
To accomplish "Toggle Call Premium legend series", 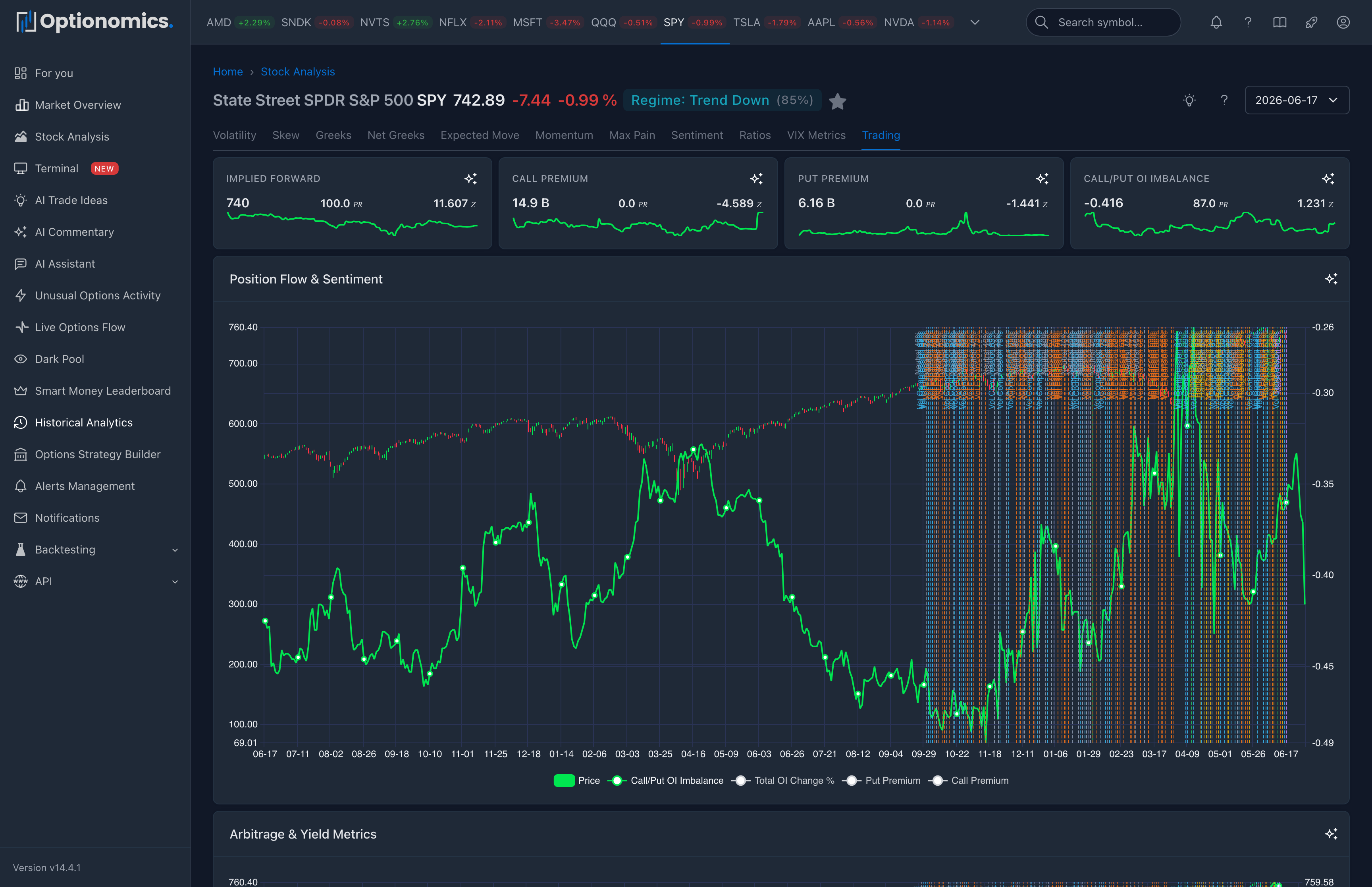I will click(x=968, y=781).
